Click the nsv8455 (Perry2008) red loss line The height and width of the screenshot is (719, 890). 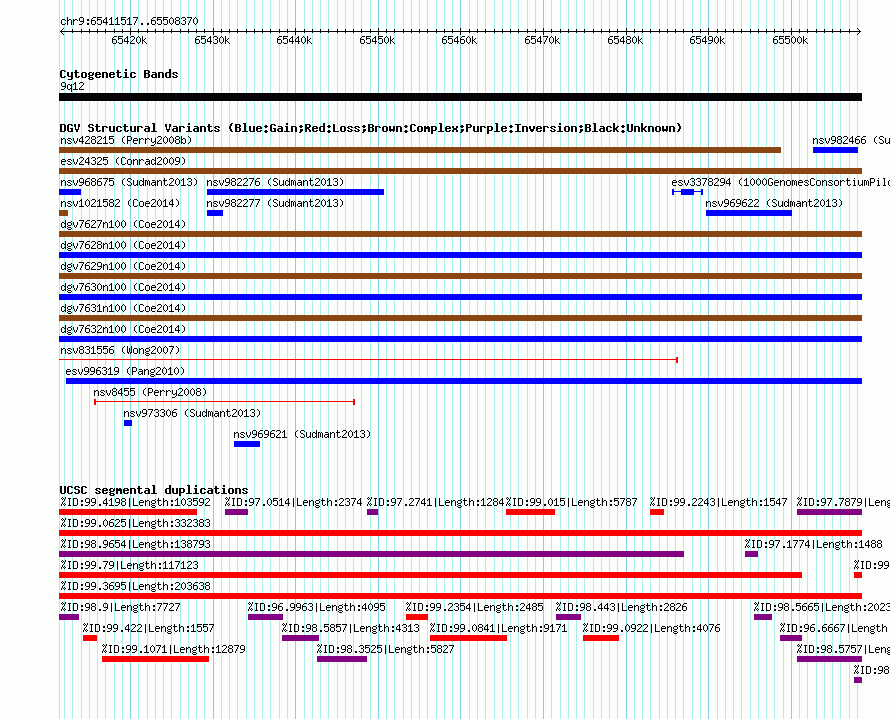coord(224,402)
